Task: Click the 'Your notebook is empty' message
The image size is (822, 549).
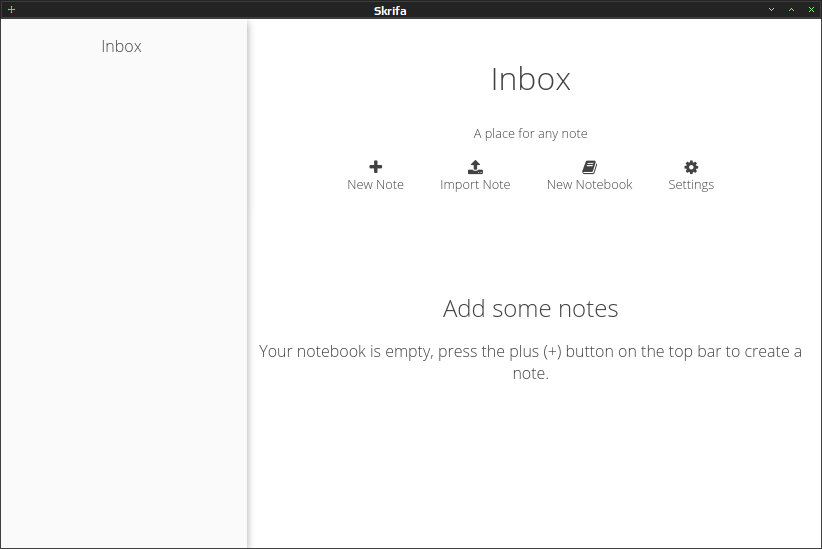Action: (531, 362)
